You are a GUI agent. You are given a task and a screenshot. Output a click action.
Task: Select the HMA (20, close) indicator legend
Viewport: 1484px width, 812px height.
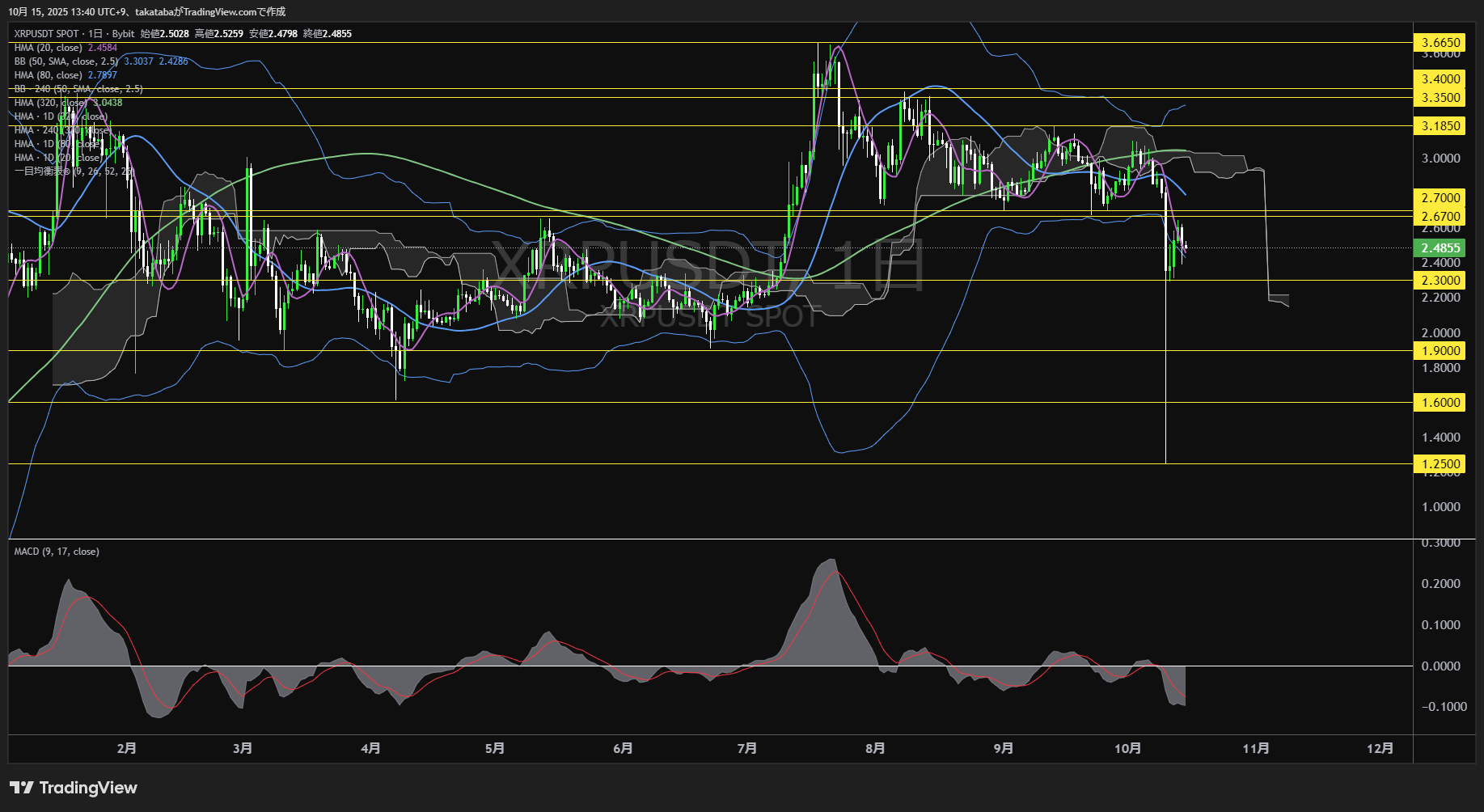[x=49, y=48]
